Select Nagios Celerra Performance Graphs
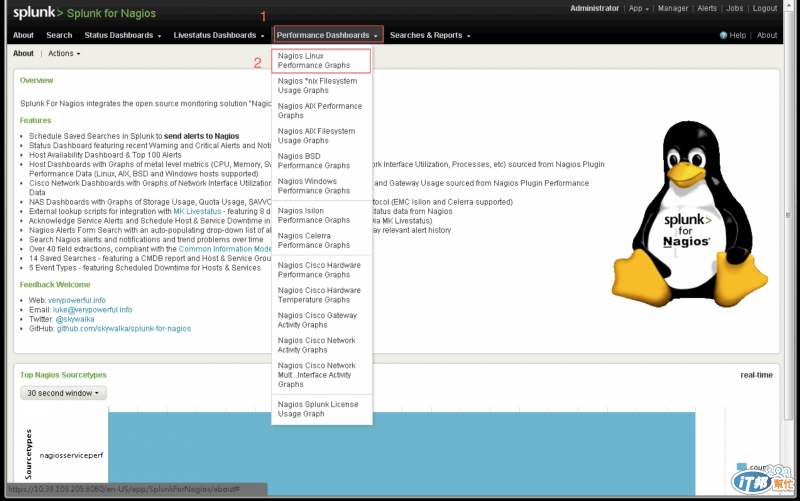Screen dimensions: 800x501 322,240
